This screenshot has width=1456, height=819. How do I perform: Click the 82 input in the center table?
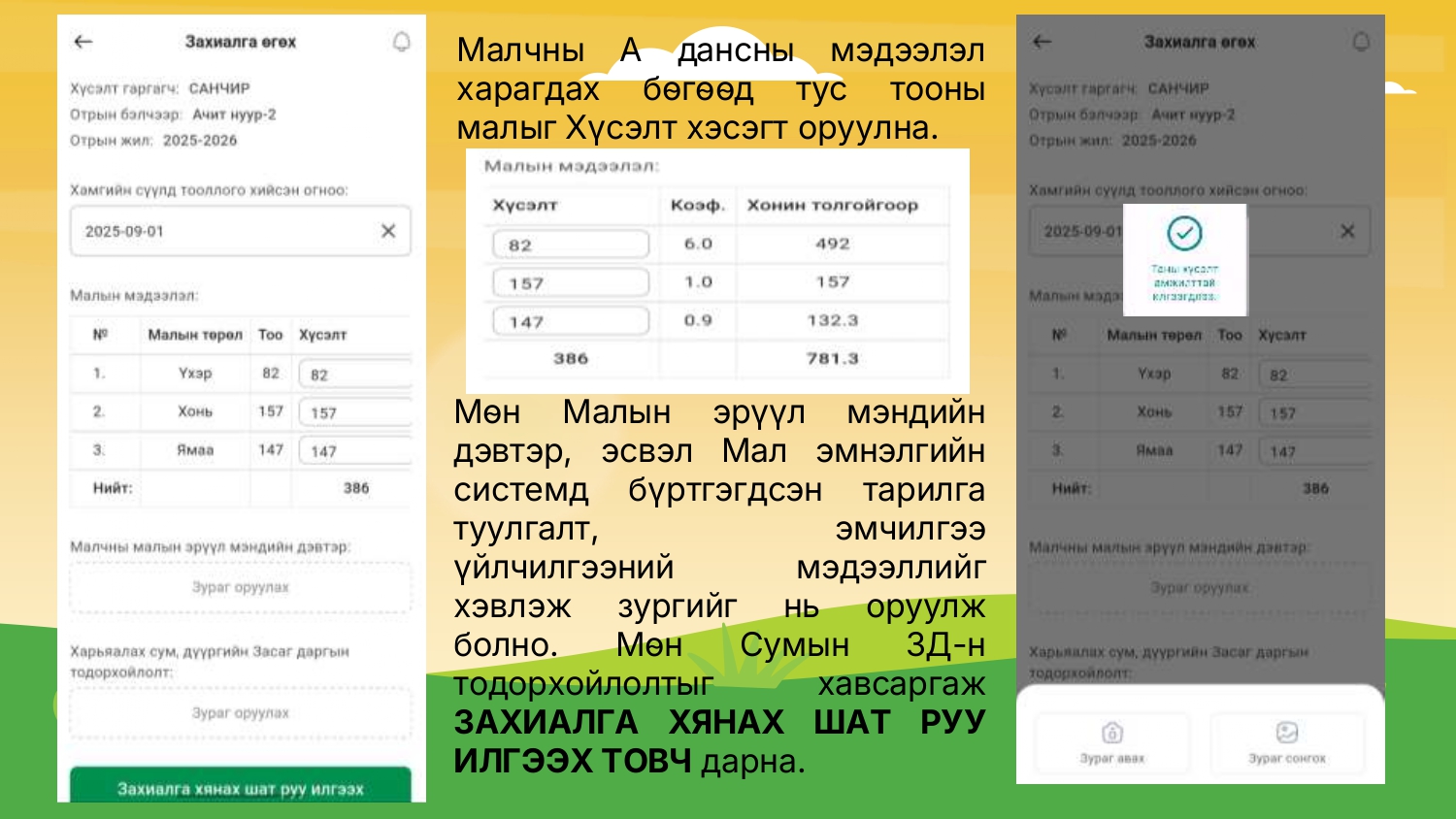(x=571, y=245)
